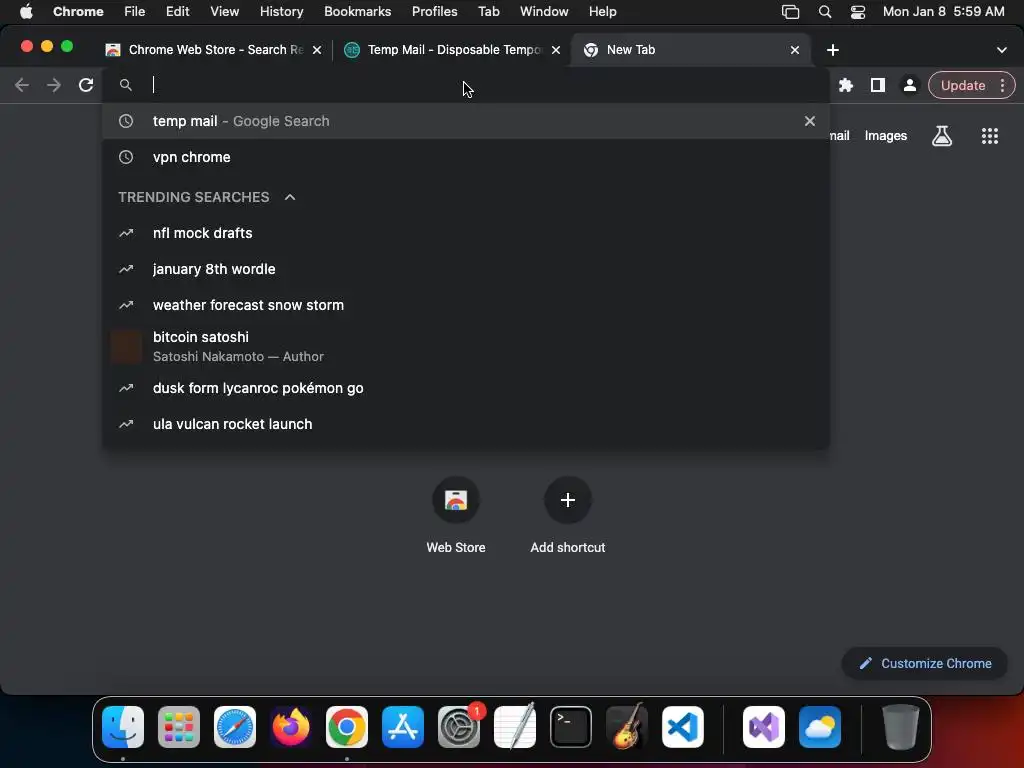The image size is (1024, 768).
Task: Open the Apple menu
Action: (26, 12)
